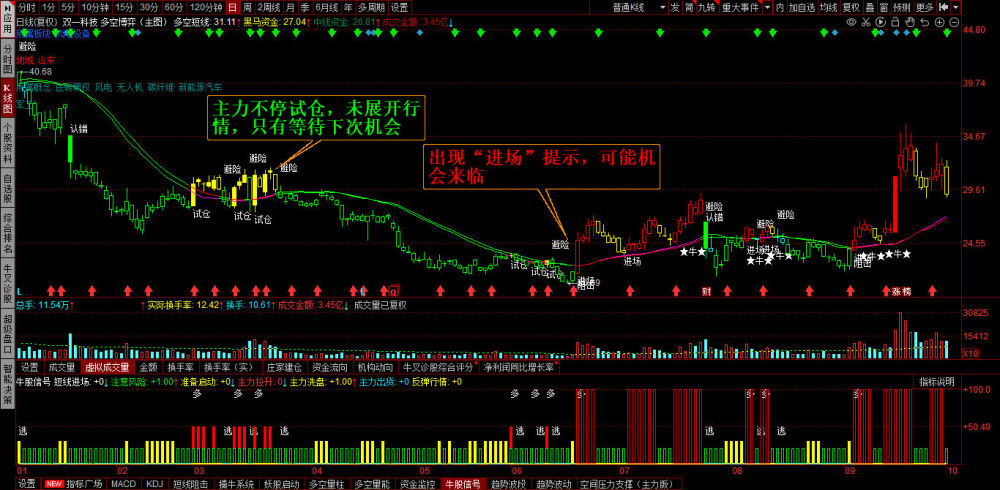Screen dimensions: 1000x490
Task: Select the 周 weekly period tab
Action: pyautogui.click(x=247, y=8)
